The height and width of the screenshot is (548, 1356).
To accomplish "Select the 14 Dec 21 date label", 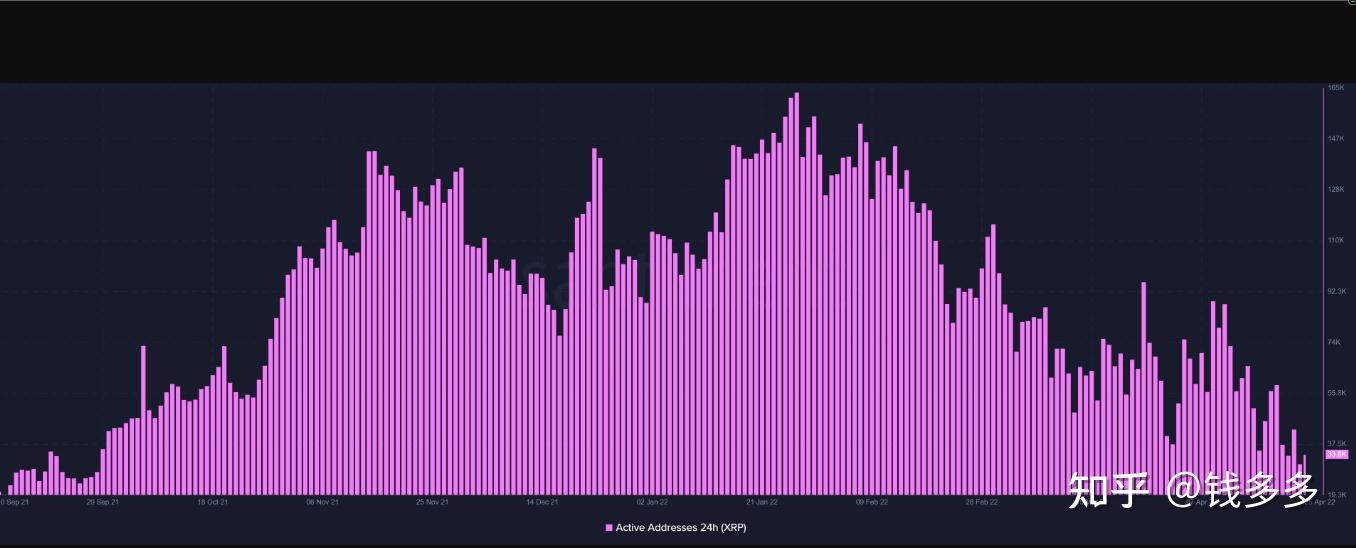I will click(x=542, y=502).
